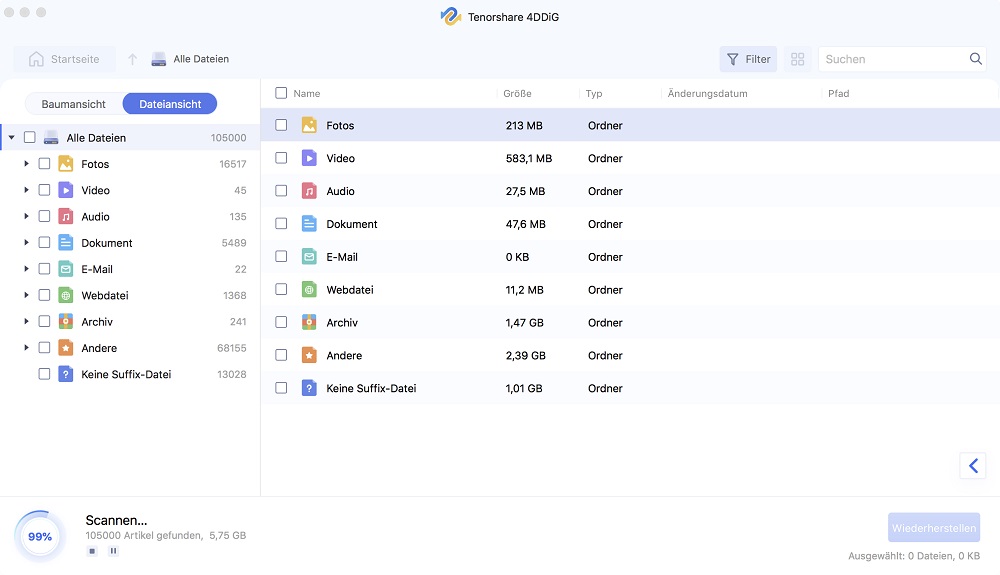Sort by the Typ column header
Screen dimensions: 1000x575
point(594,94)
